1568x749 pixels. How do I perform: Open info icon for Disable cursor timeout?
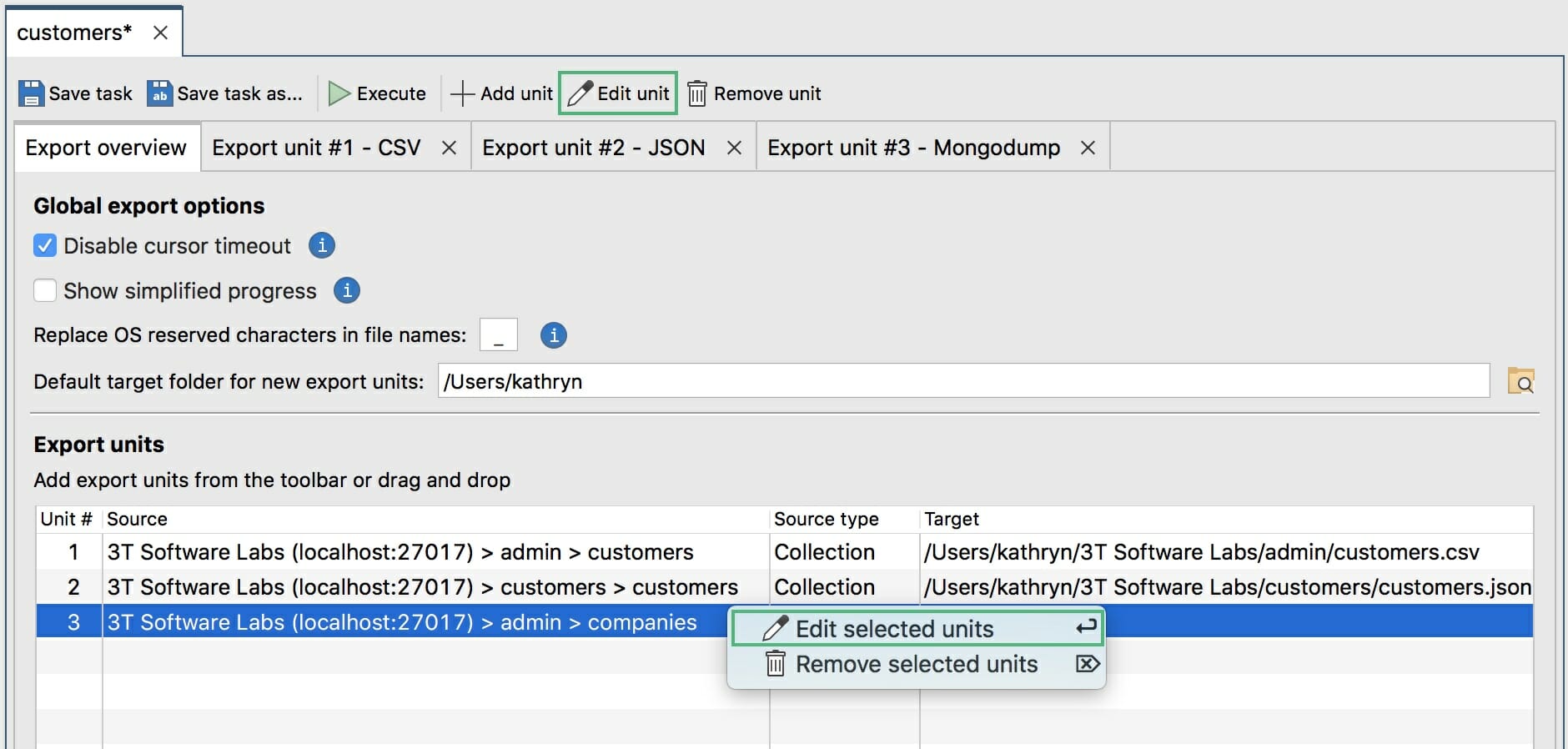pos(322,245)
